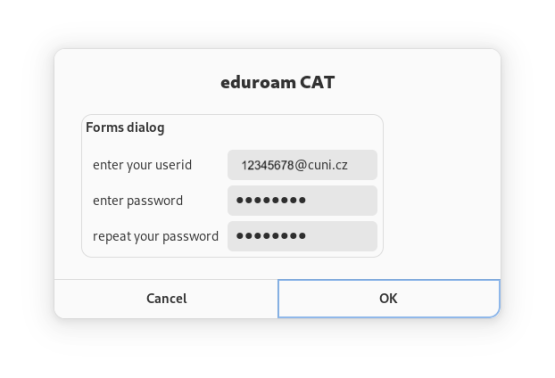Click the 'repeat your password' label
555x378 pixels.
(156, 236)
